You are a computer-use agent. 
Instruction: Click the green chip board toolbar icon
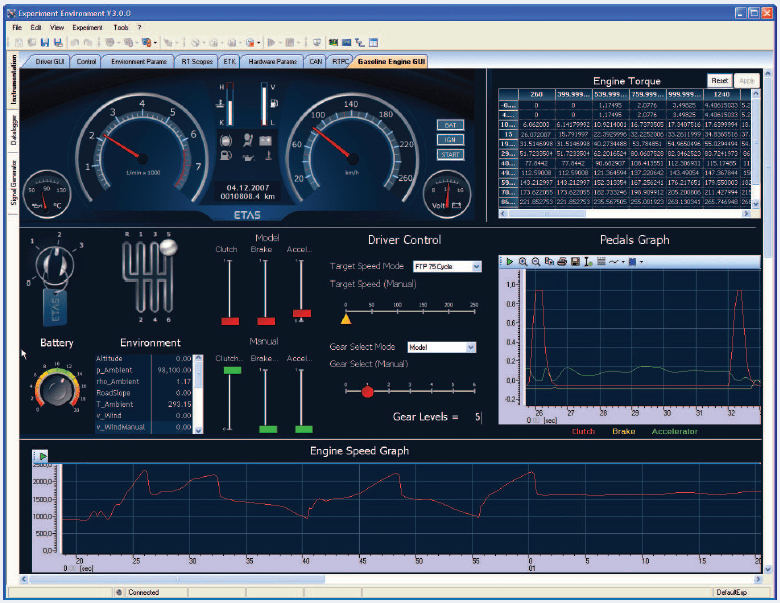[333, 43]
